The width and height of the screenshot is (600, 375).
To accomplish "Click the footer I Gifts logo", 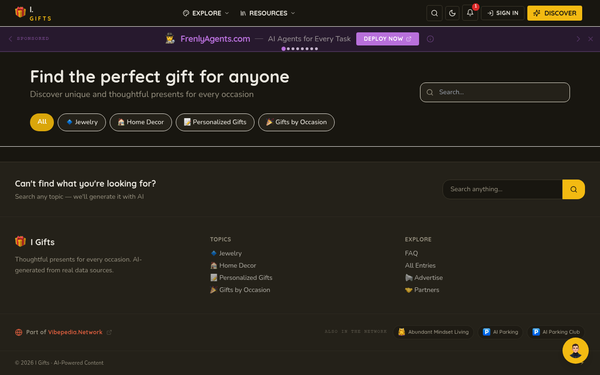I will click(x=35, y=242).
